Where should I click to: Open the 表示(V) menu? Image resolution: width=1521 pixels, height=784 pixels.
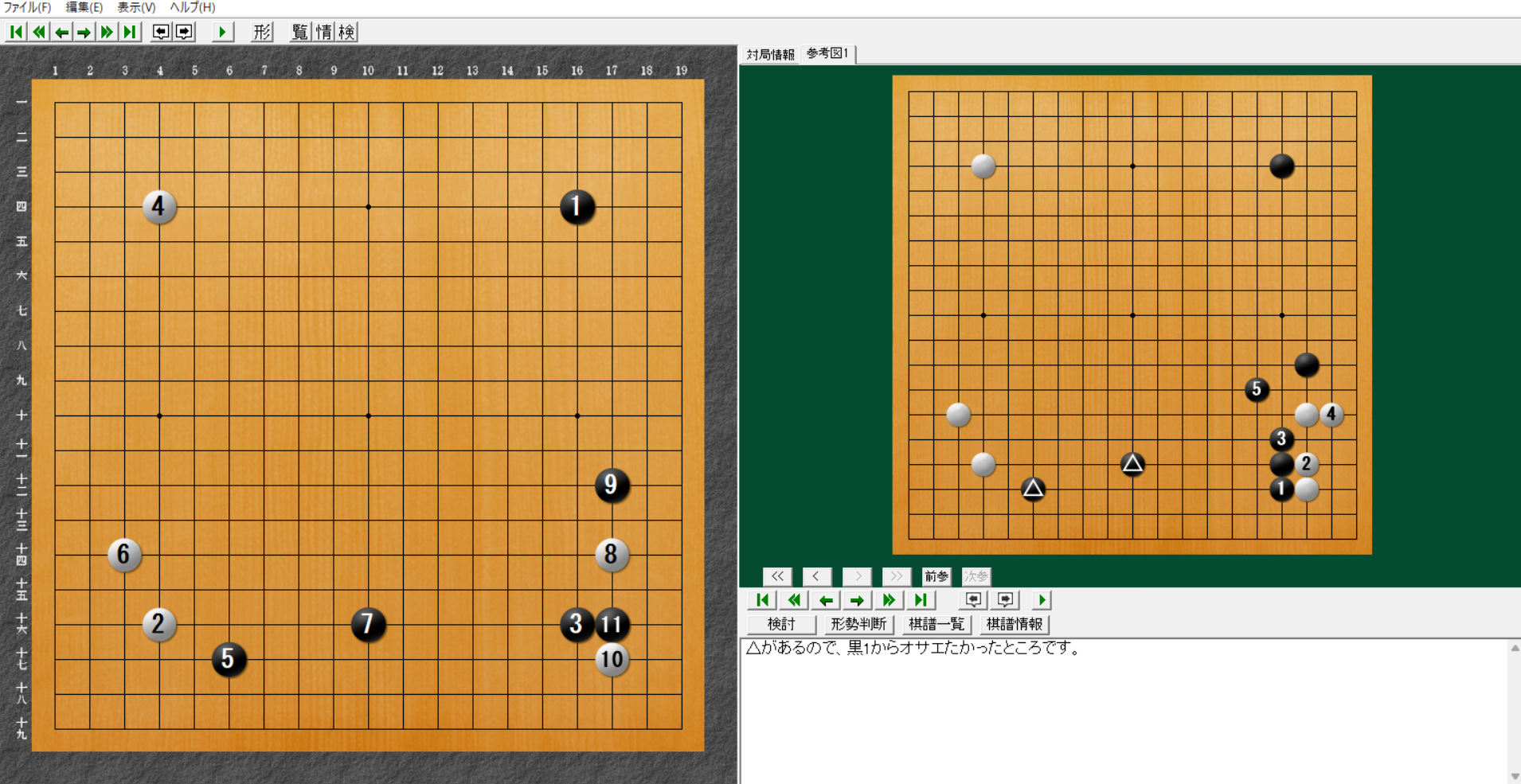(136, 7)
